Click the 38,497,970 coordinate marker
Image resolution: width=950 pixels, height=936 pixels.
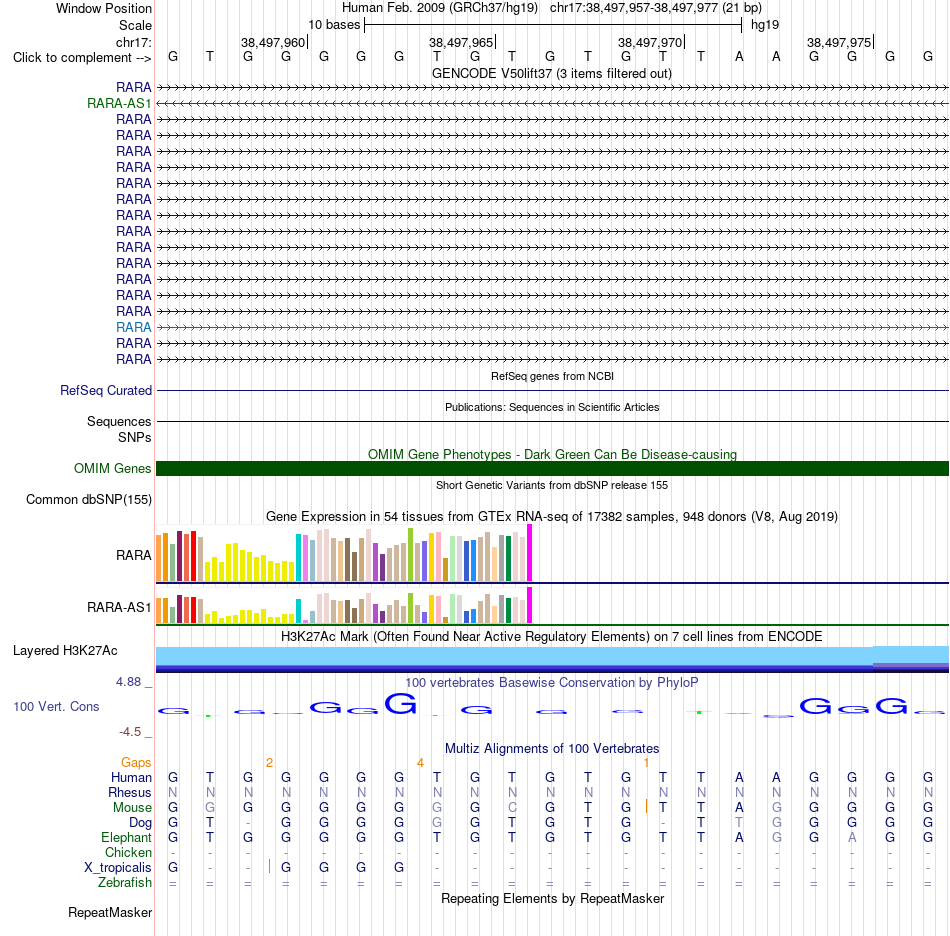tap(649, 42)
